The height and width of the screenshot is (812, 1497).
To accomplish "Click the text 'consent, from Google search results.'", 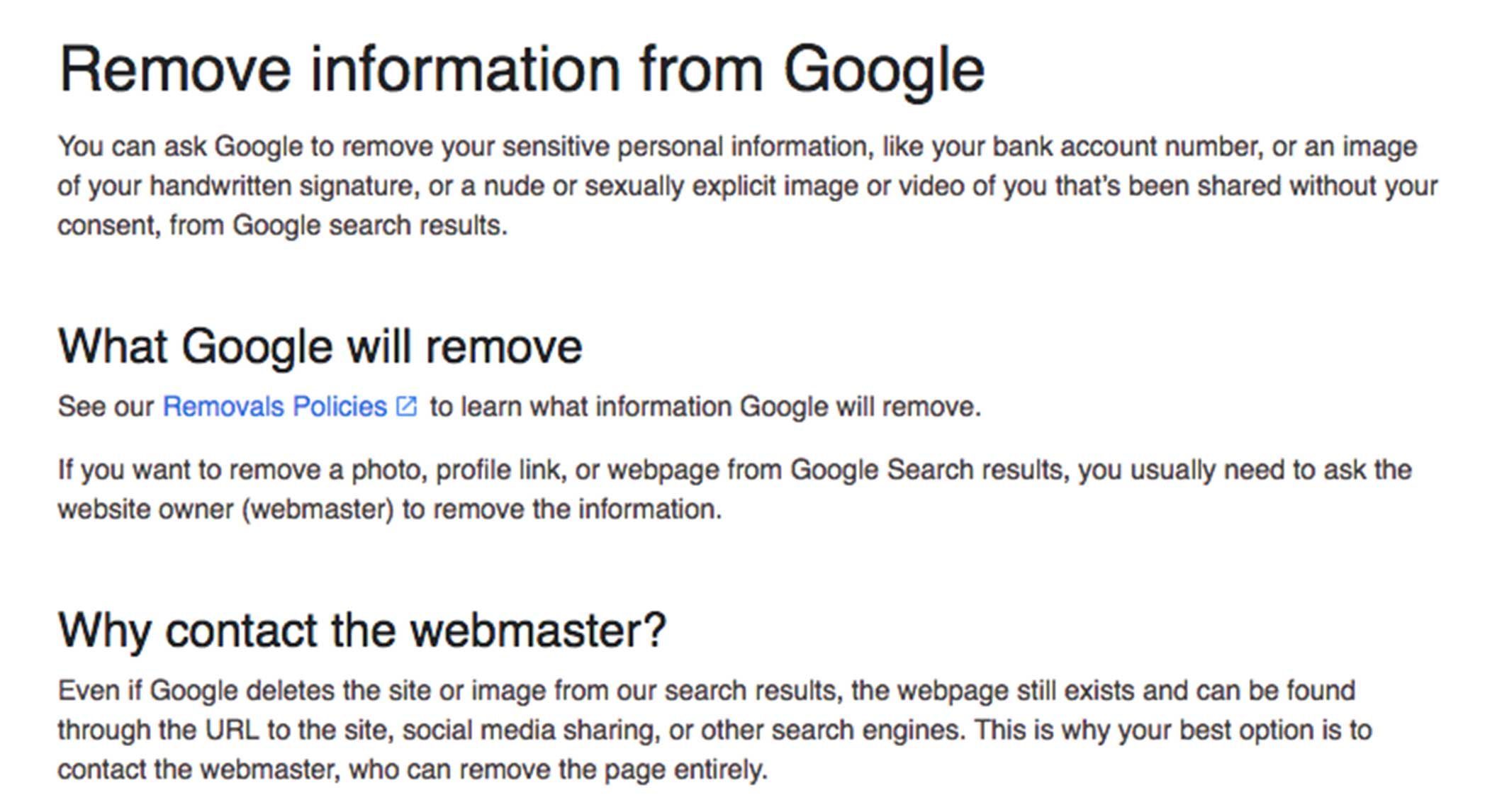I will 283,226.
